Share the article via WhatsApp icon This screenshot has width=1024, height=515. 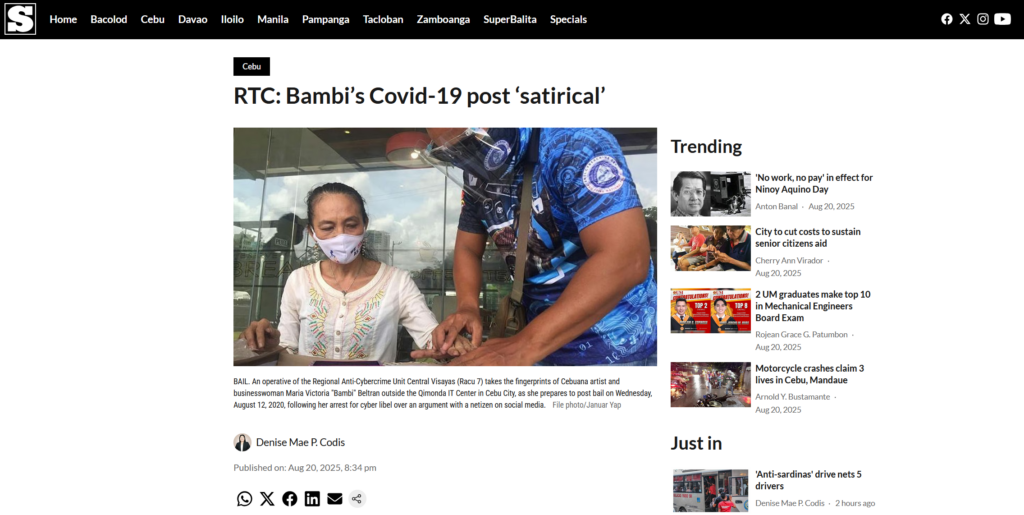pos(244,499)
